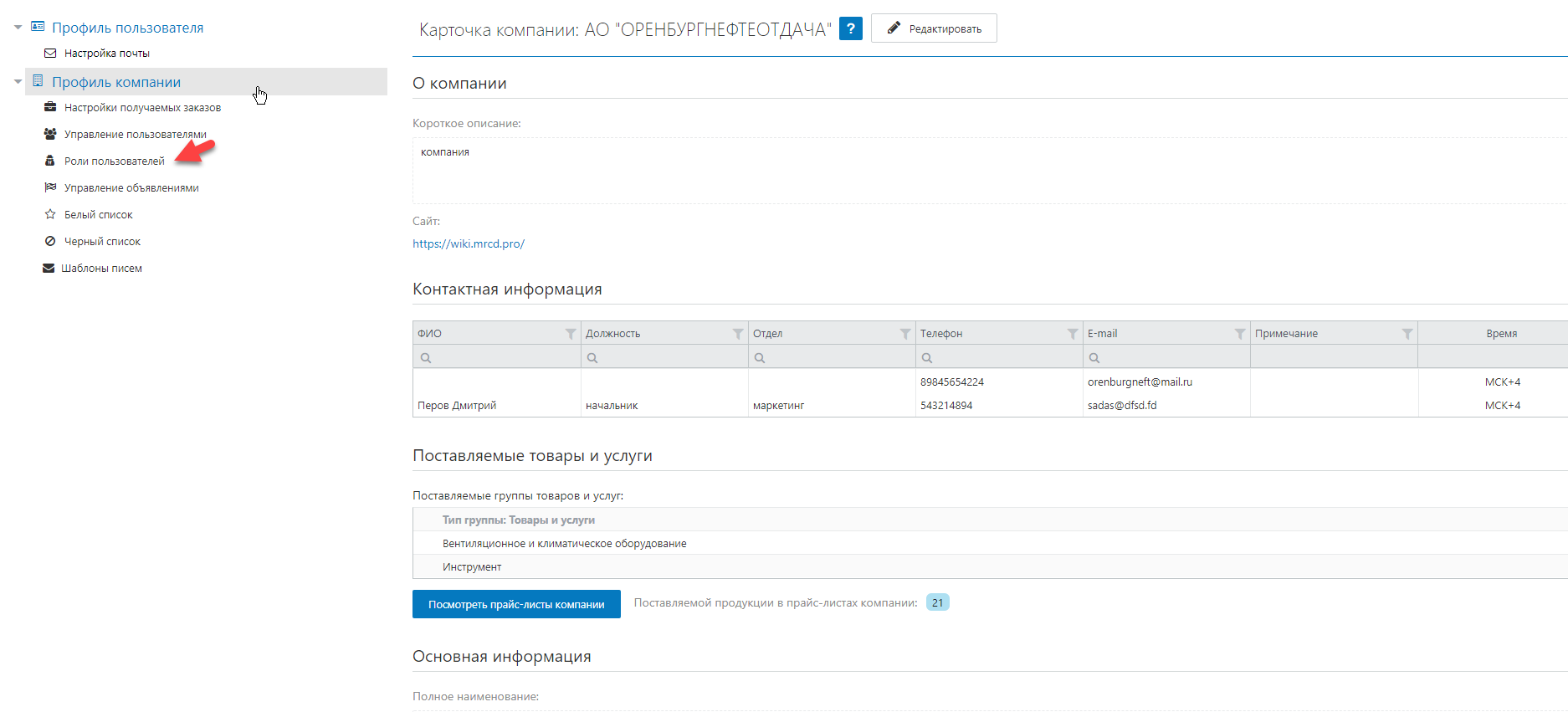Open Черный список in sidebar
The image size is (1568, 712).
(102, 242)
